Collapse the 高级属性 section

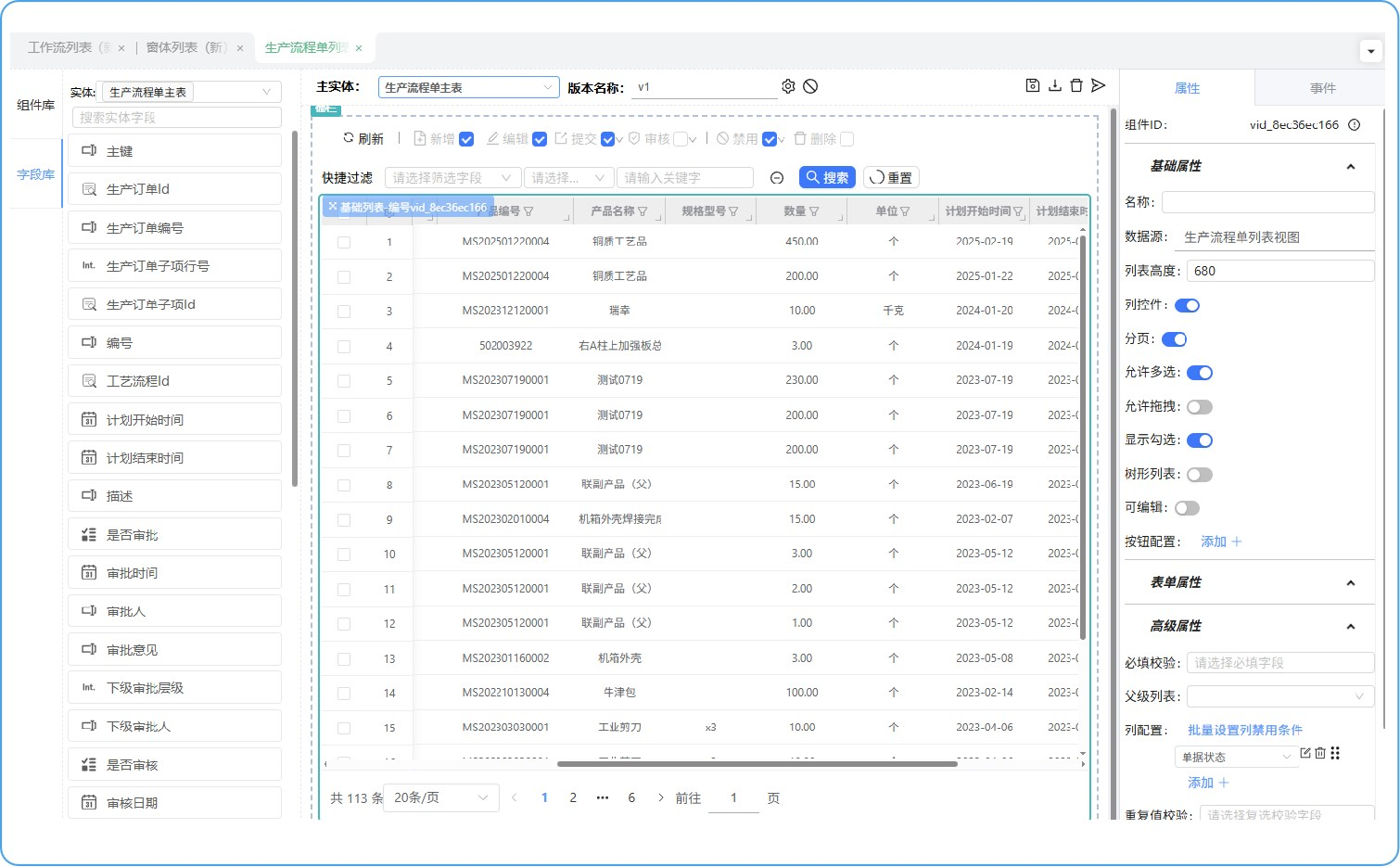point(1351,627)
